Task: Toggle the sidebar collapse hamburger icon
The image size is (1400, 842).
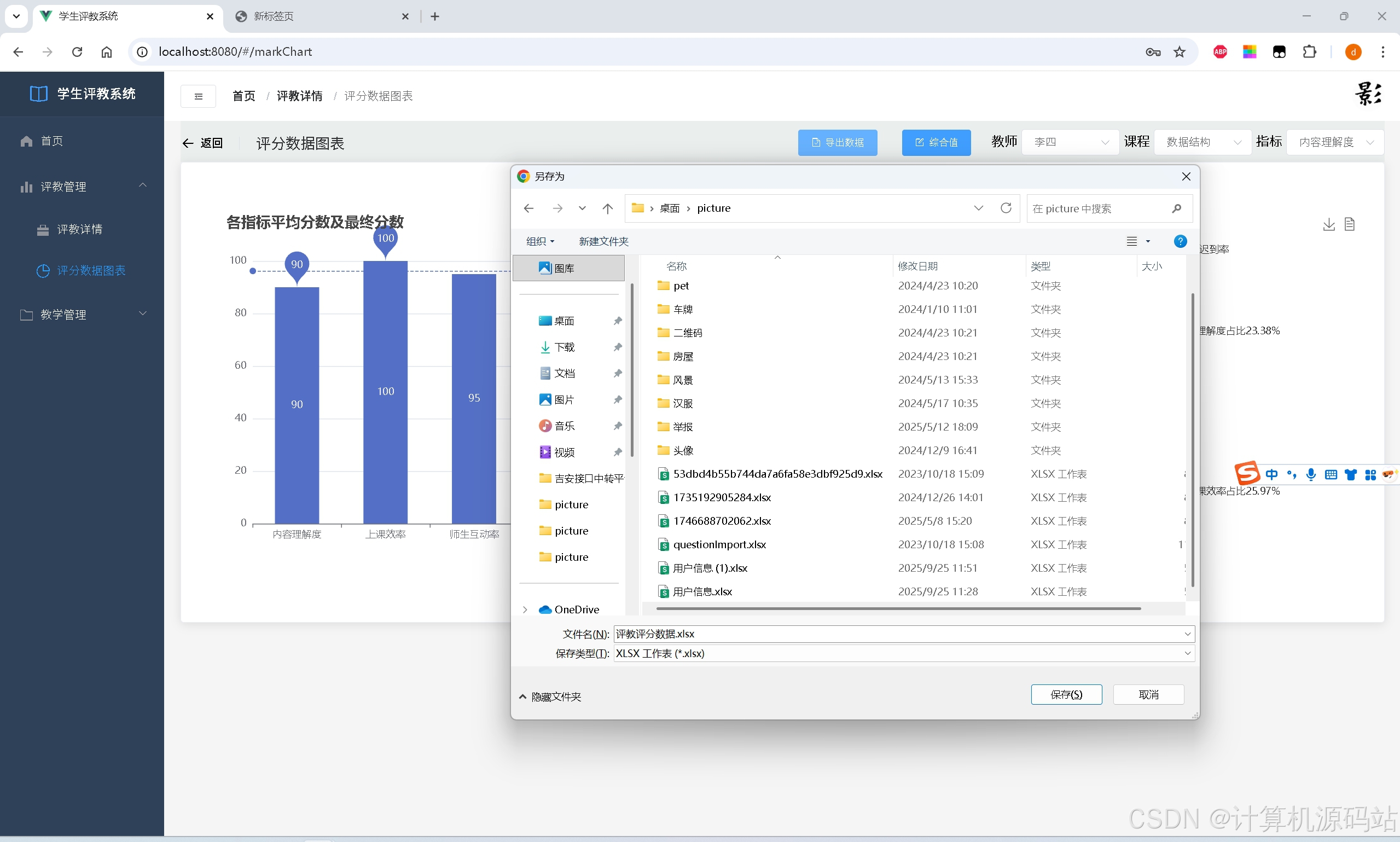Action: click(198, 96)
